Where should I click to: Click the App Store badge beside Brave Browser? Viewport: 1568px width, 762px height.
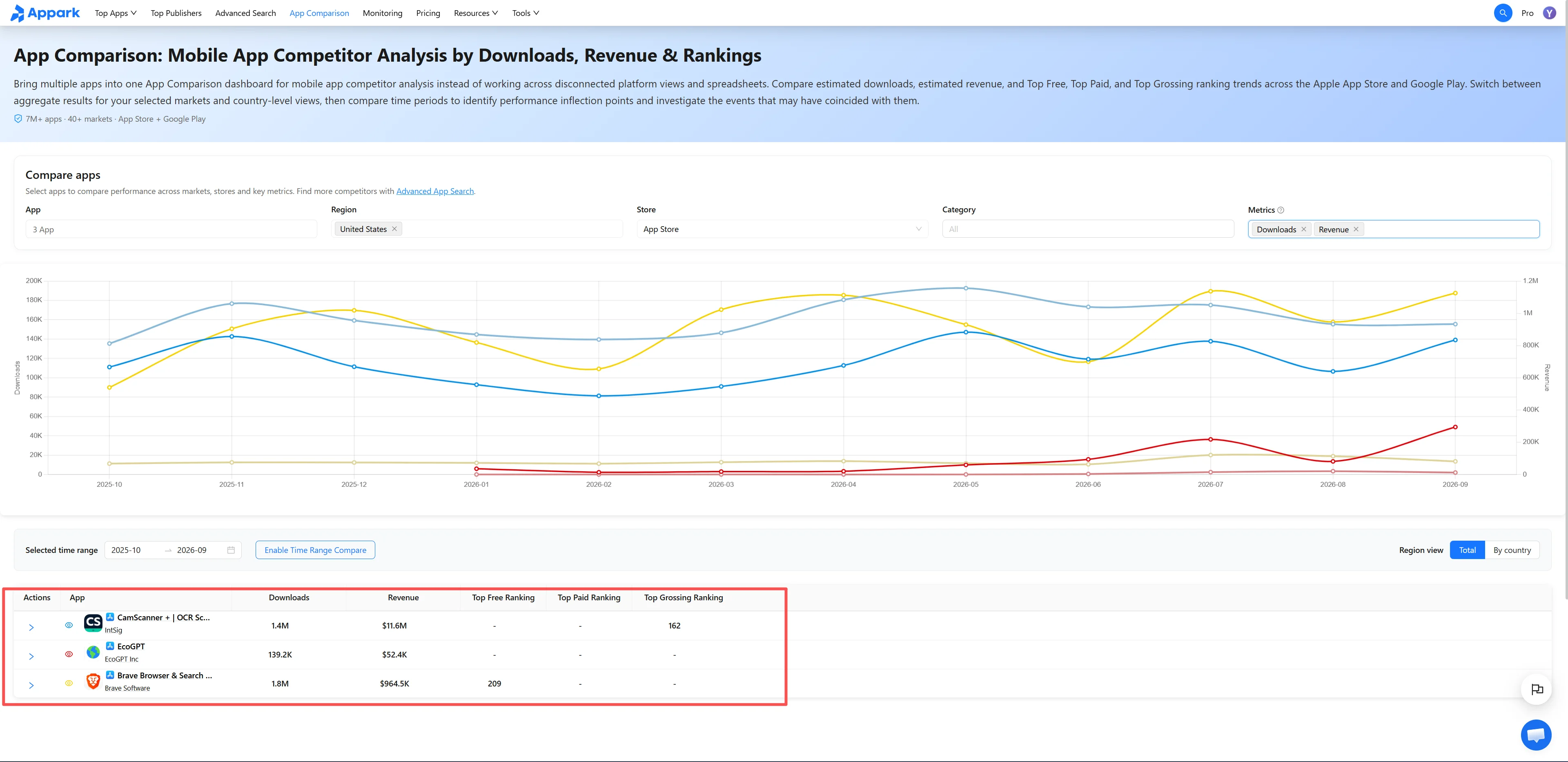[x=110, y=675]
